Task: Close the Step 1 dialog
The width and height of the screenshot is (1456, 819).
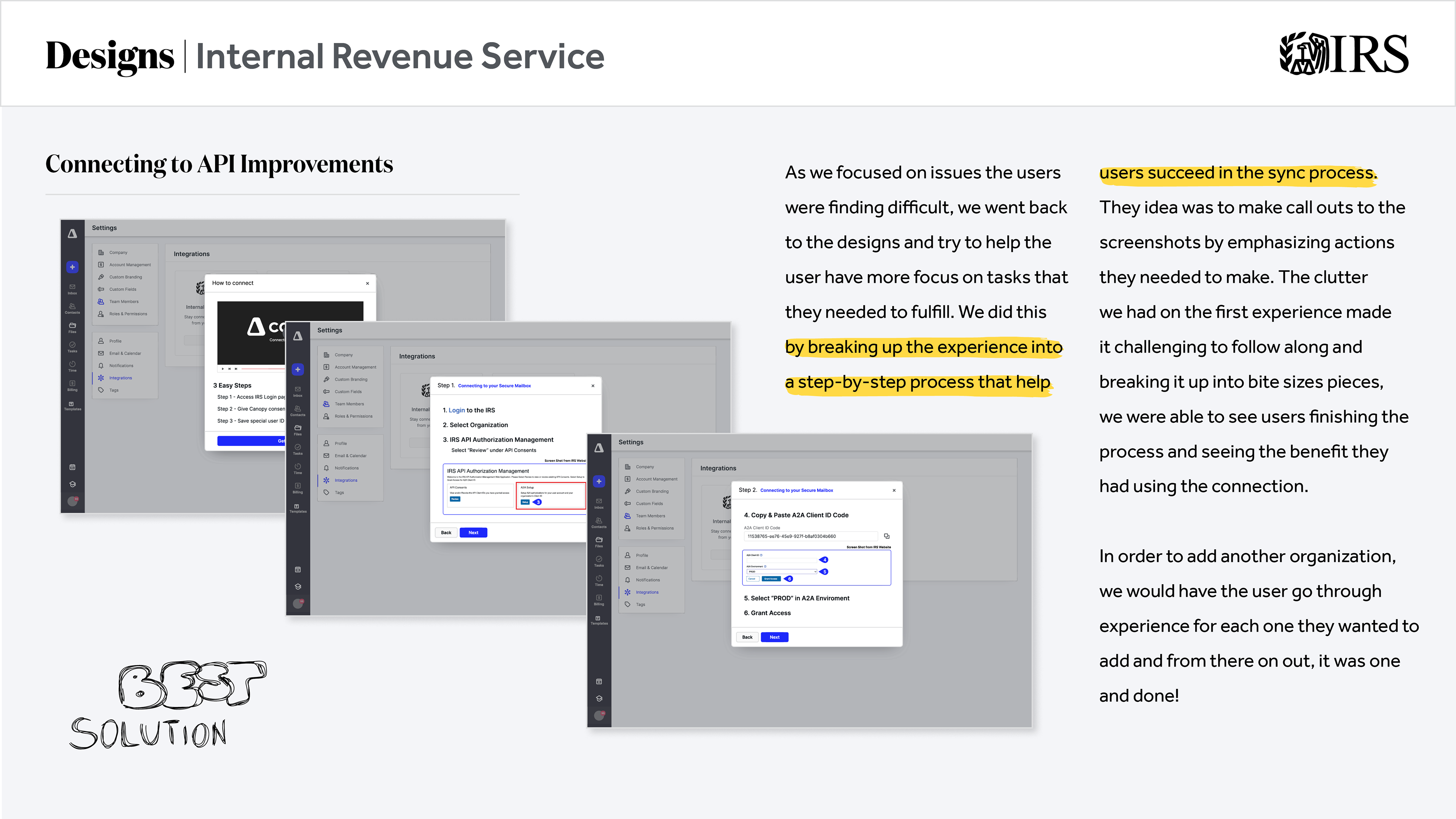Action: (x=593, y=386)
